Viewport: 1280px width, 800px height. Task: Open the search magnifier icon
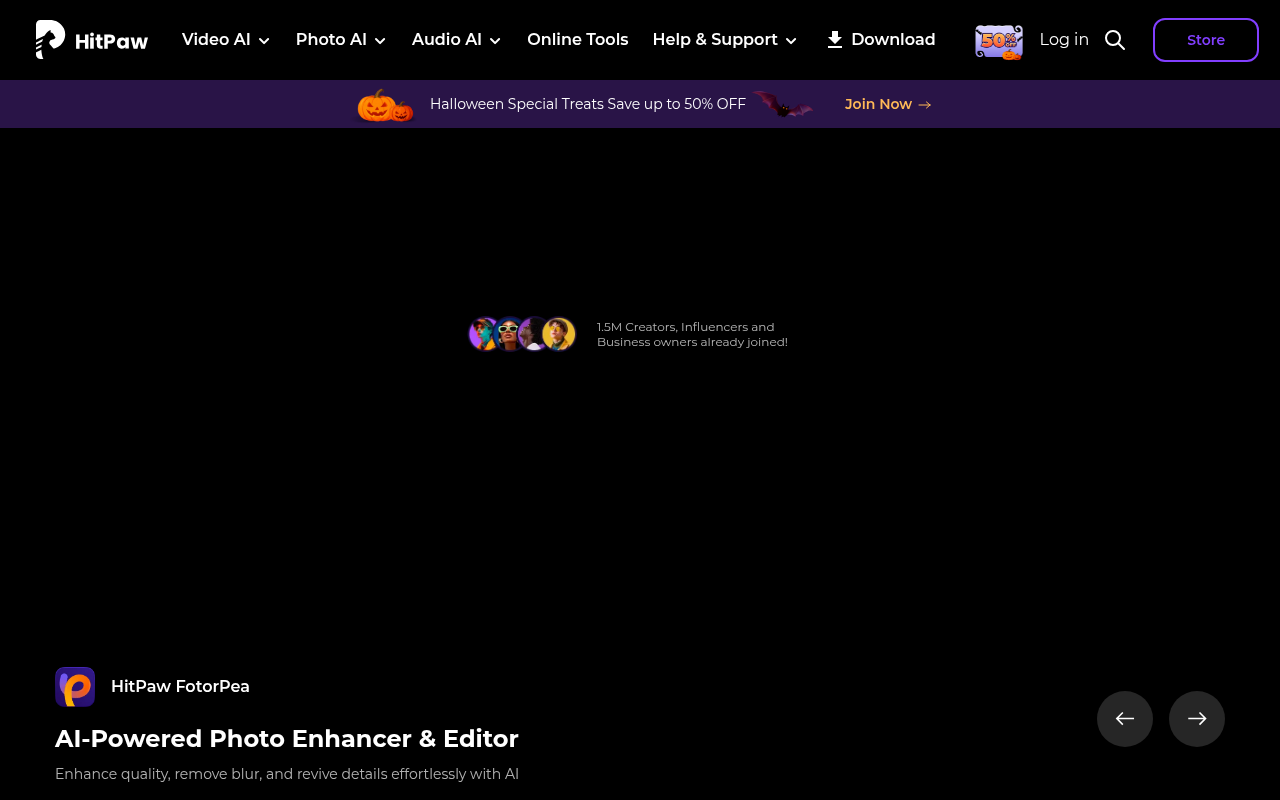coord(1115,40)
